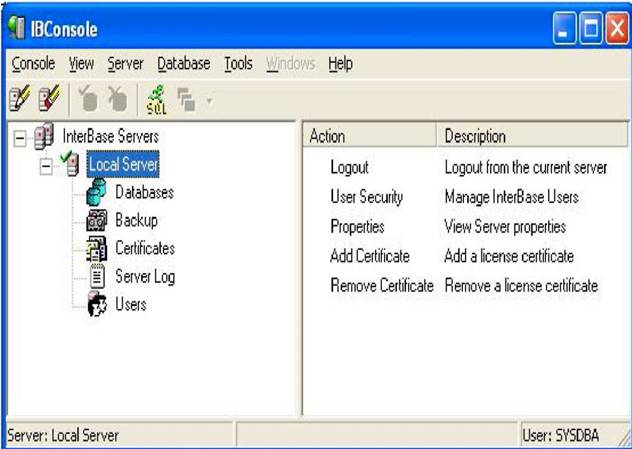Click the Database Disconnect toolbar icon
The width and height of the screenshot is (632, 449).
tap(117, 98)
